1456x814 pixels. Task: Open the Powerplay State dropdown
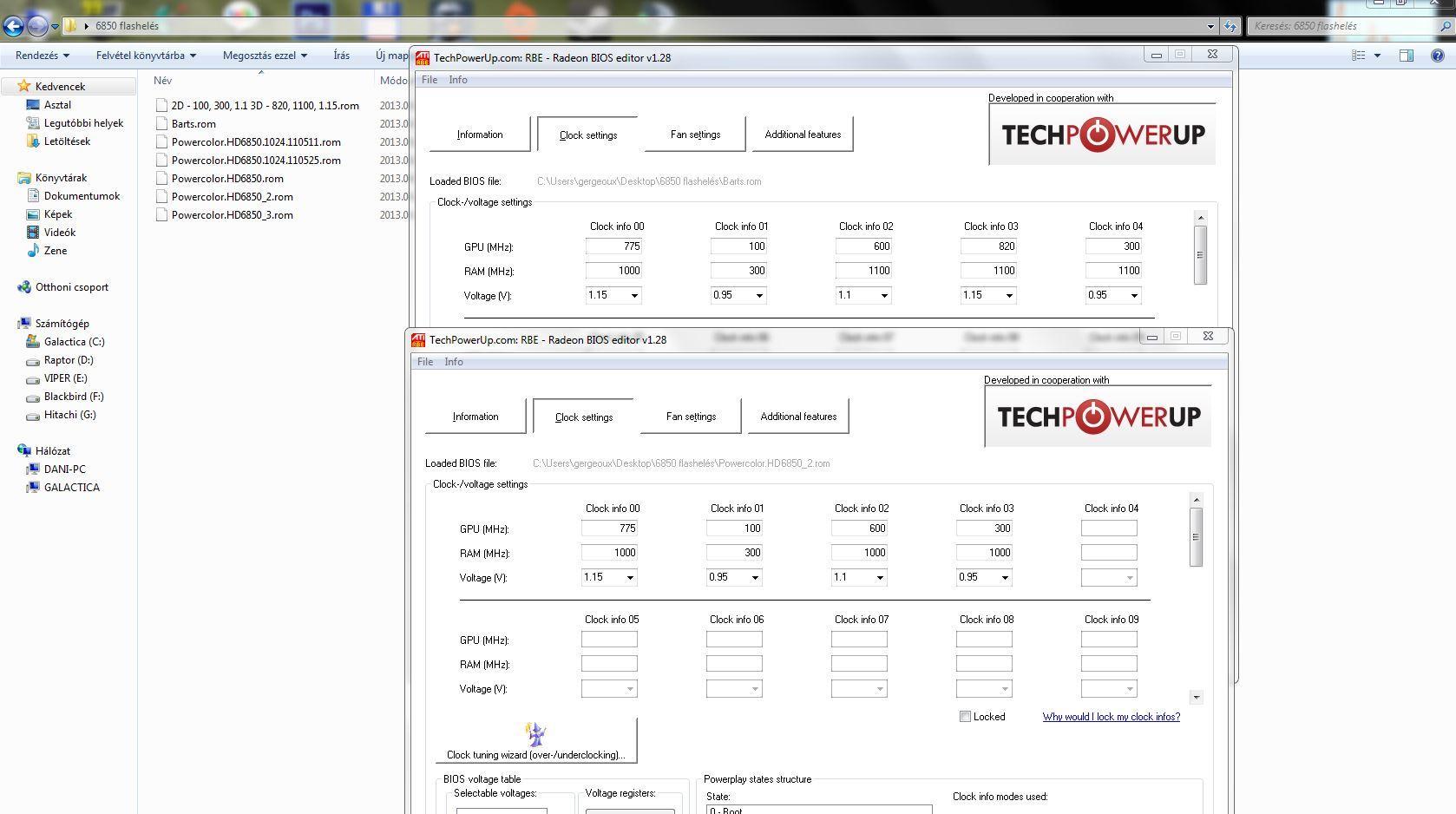click(819, 810)
